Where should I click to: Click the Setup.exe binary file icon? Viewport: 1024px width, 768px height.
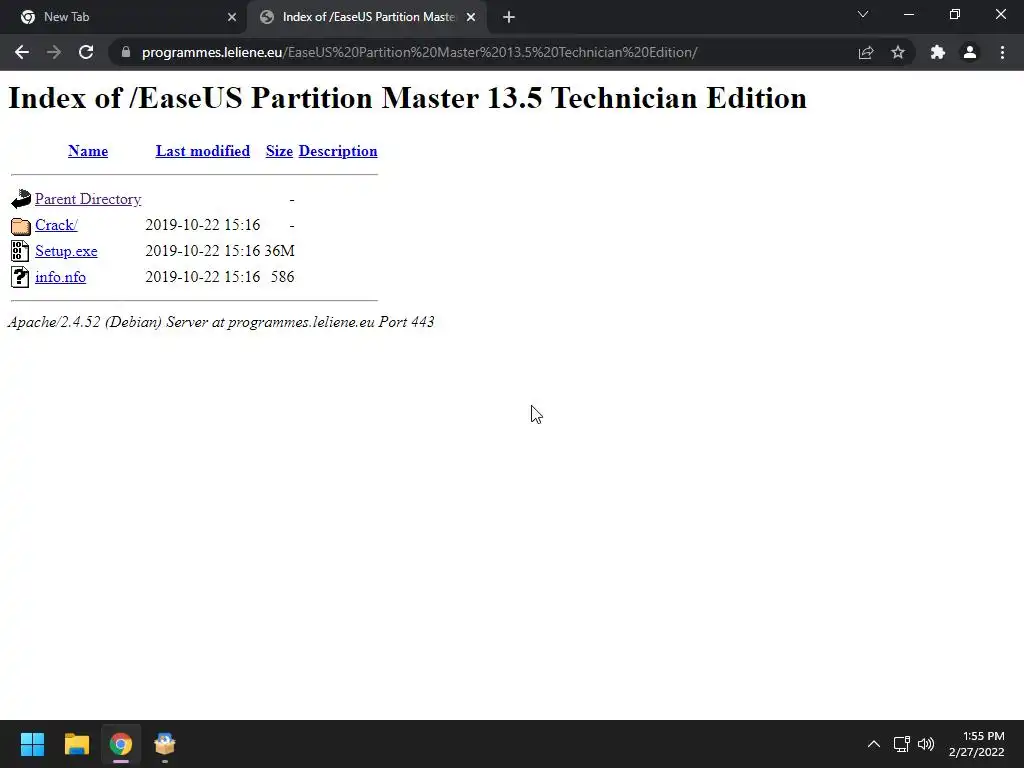tap(20, 251)
